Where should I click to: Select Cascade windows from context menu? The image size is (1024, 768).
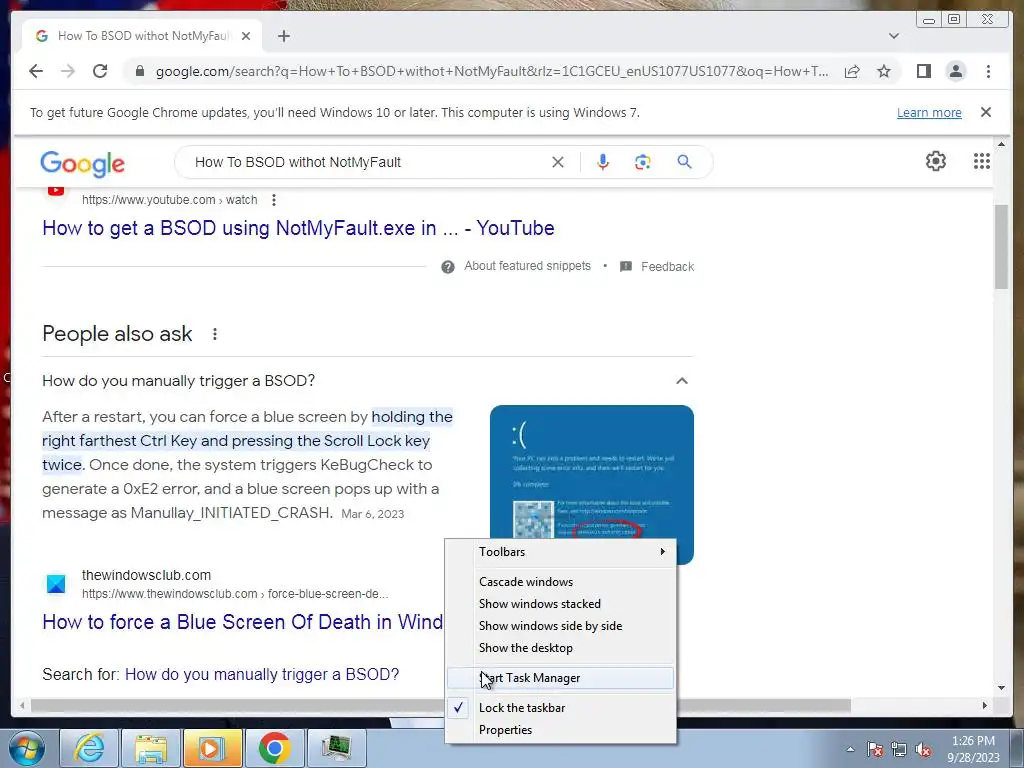pyautogui.click(x=560, y=582)
